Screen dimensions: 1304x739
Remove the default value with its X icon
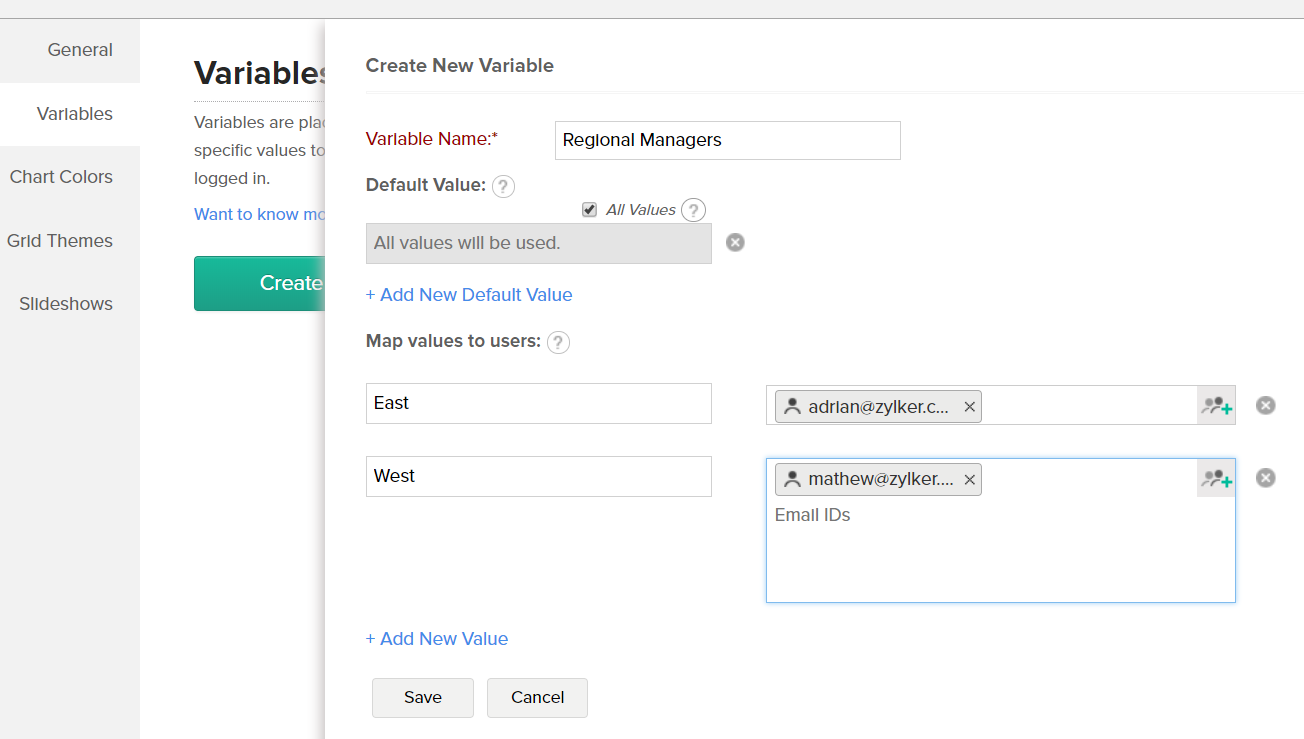pyautogui.click(x=735, y=242)
